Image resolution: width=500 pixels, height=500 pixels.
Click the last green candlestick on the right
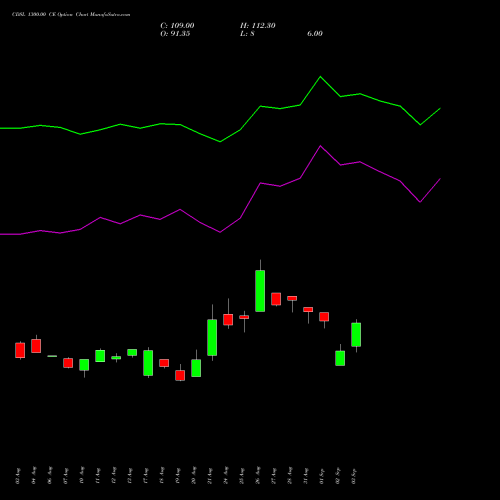coord(356,335)
